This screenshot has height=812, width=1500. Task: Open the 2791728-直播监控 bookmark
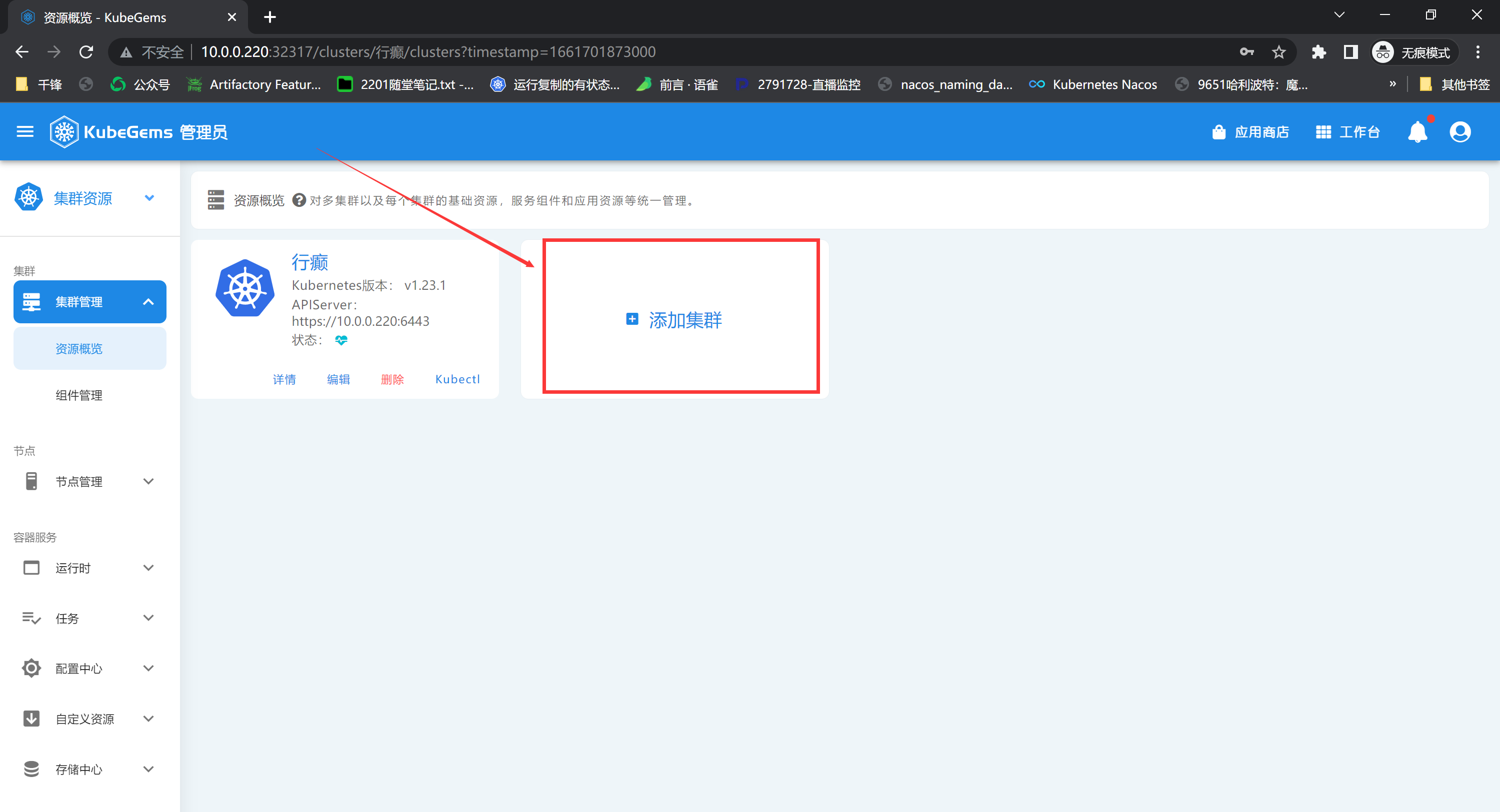(797, 85)
